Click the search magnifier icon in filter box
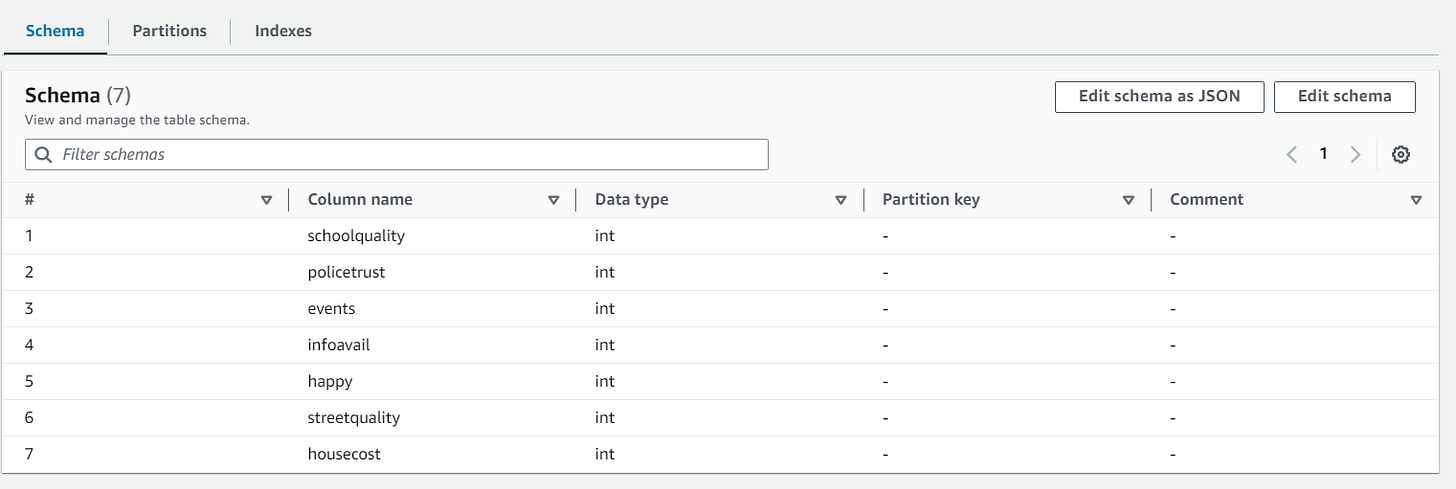This screenshot has height=489, width=1456. pos(43,154)
